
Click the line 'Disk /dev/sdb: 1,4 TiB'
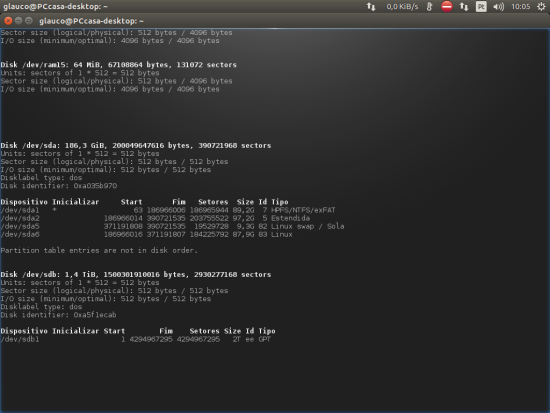[136, 275]
